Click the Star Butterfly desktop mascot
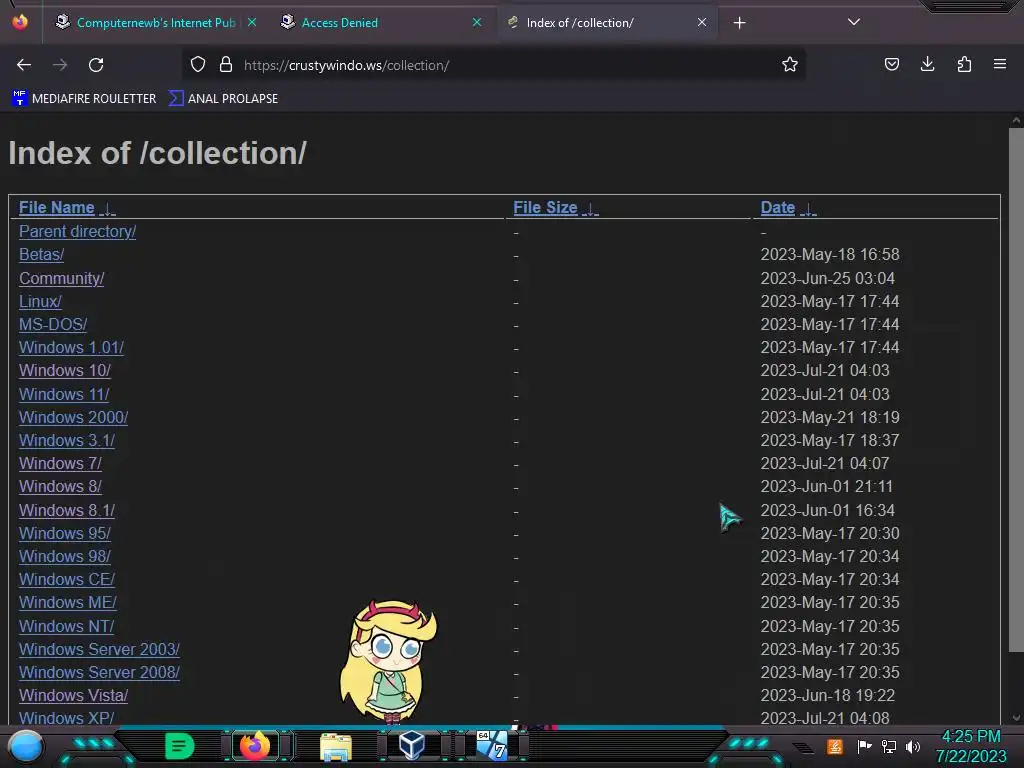The width and height of the screenshot is (1024, 768). point(388,661)
